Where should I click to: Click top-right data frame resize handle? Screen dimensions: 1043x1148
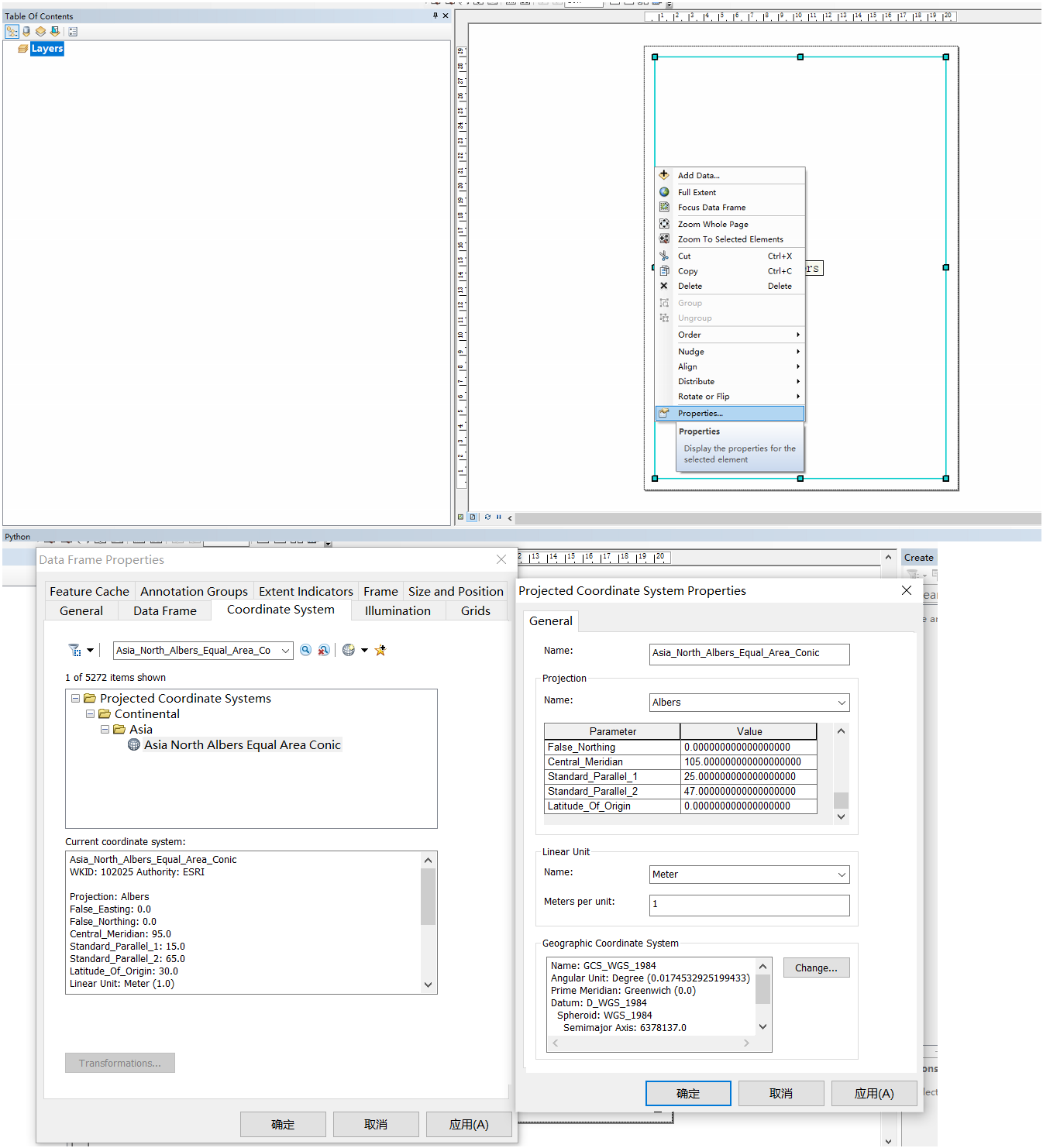pyautogui.click(x=946, y=57)
